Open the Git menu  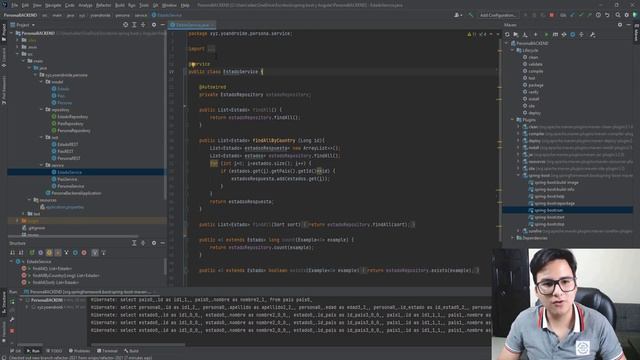tap(156, 5)
